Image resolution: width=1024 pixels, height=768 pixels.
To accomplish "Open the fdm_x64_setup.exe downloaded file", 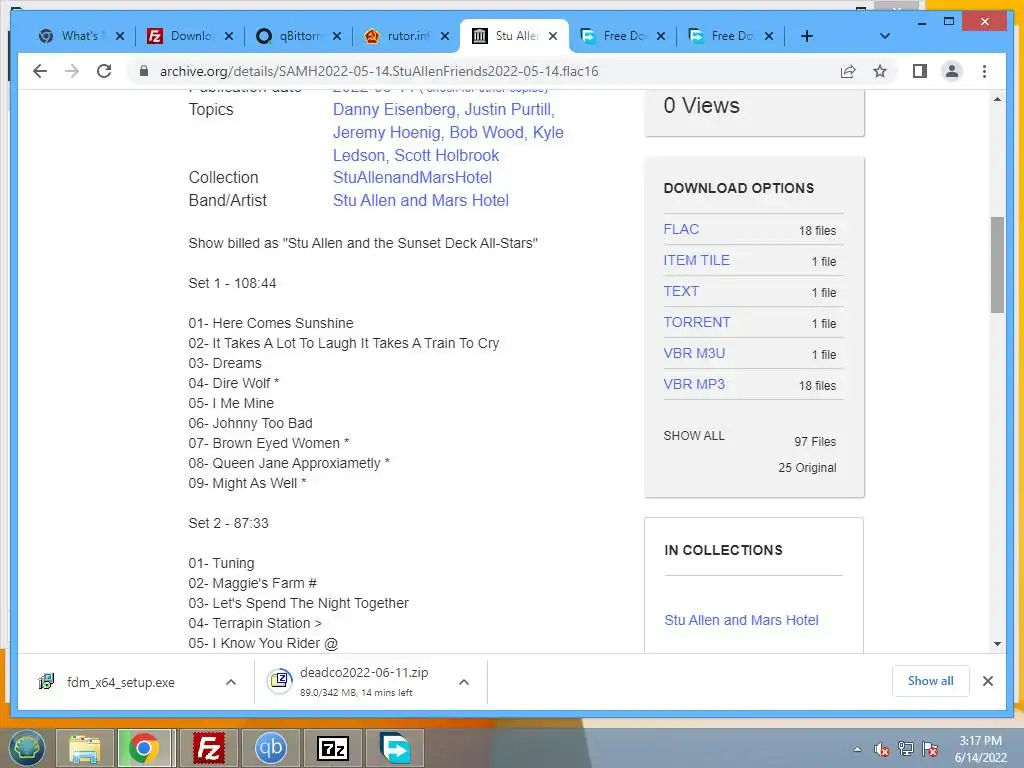I will pos(120,682).
